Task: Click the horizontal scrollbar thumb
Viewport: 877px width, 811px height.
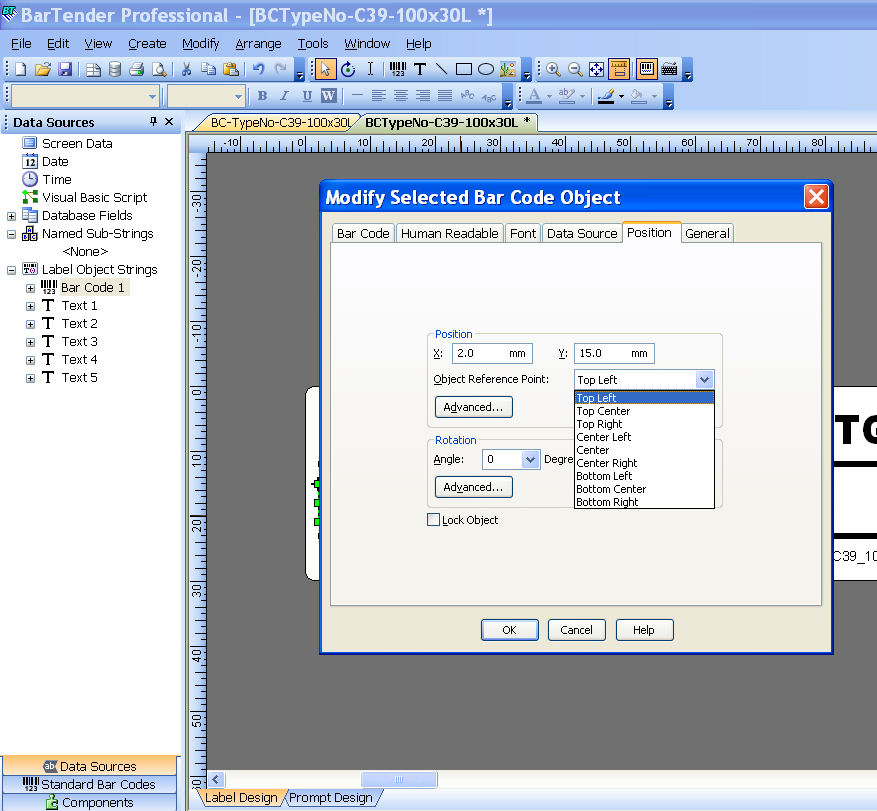Action: (399, 779)
